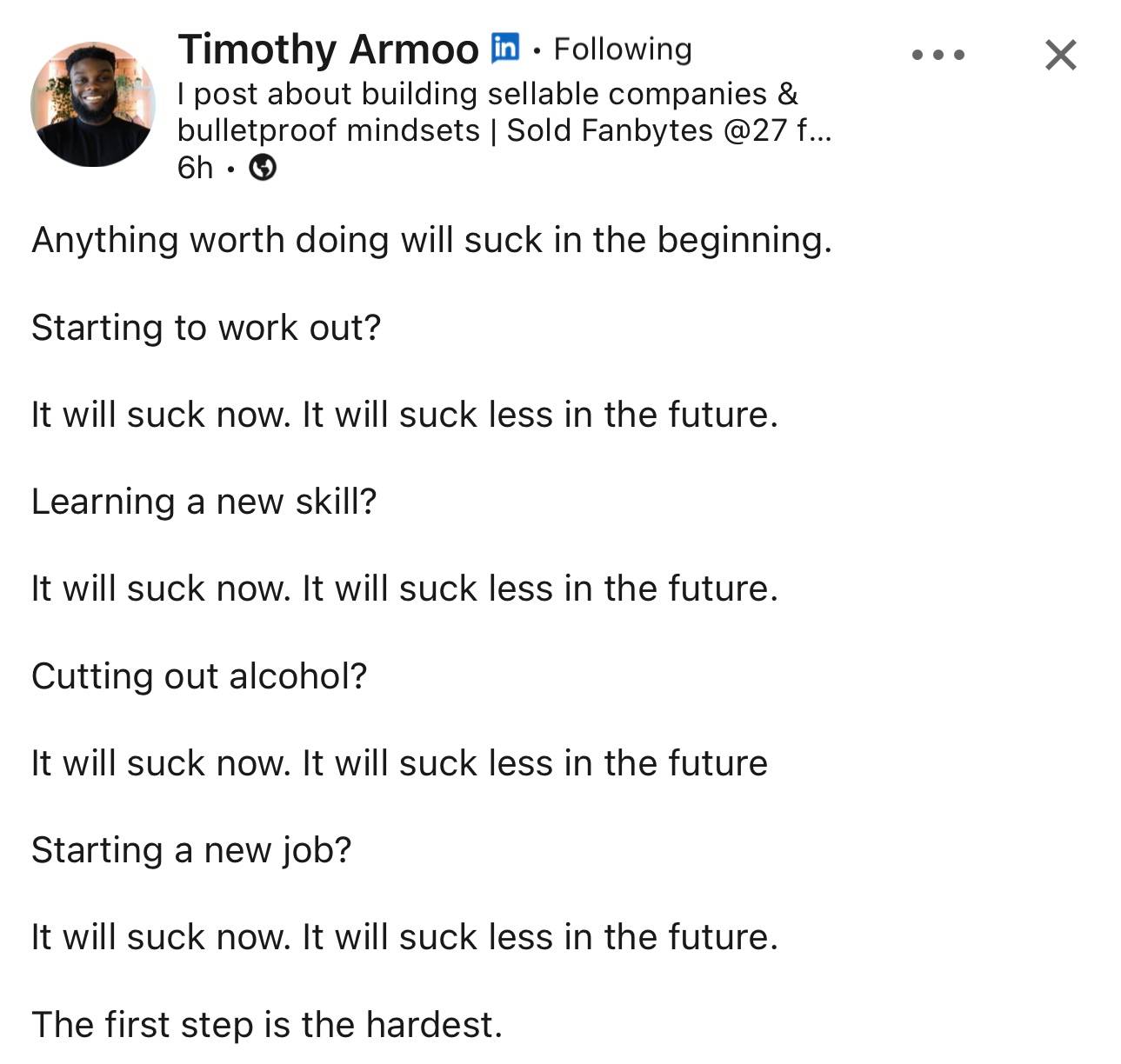Click the 'Learning a new skill?' line

tap(204, 502)
